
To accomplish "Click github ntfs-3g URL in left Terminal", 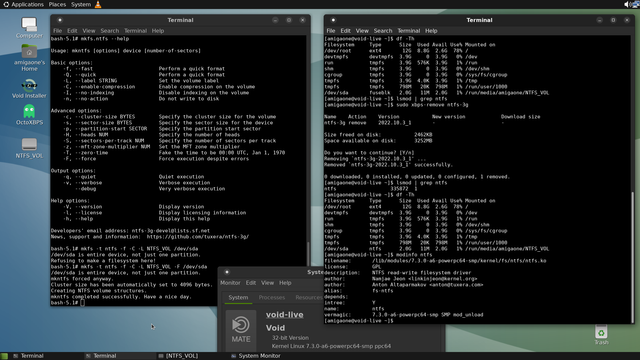I will [198, 237].
